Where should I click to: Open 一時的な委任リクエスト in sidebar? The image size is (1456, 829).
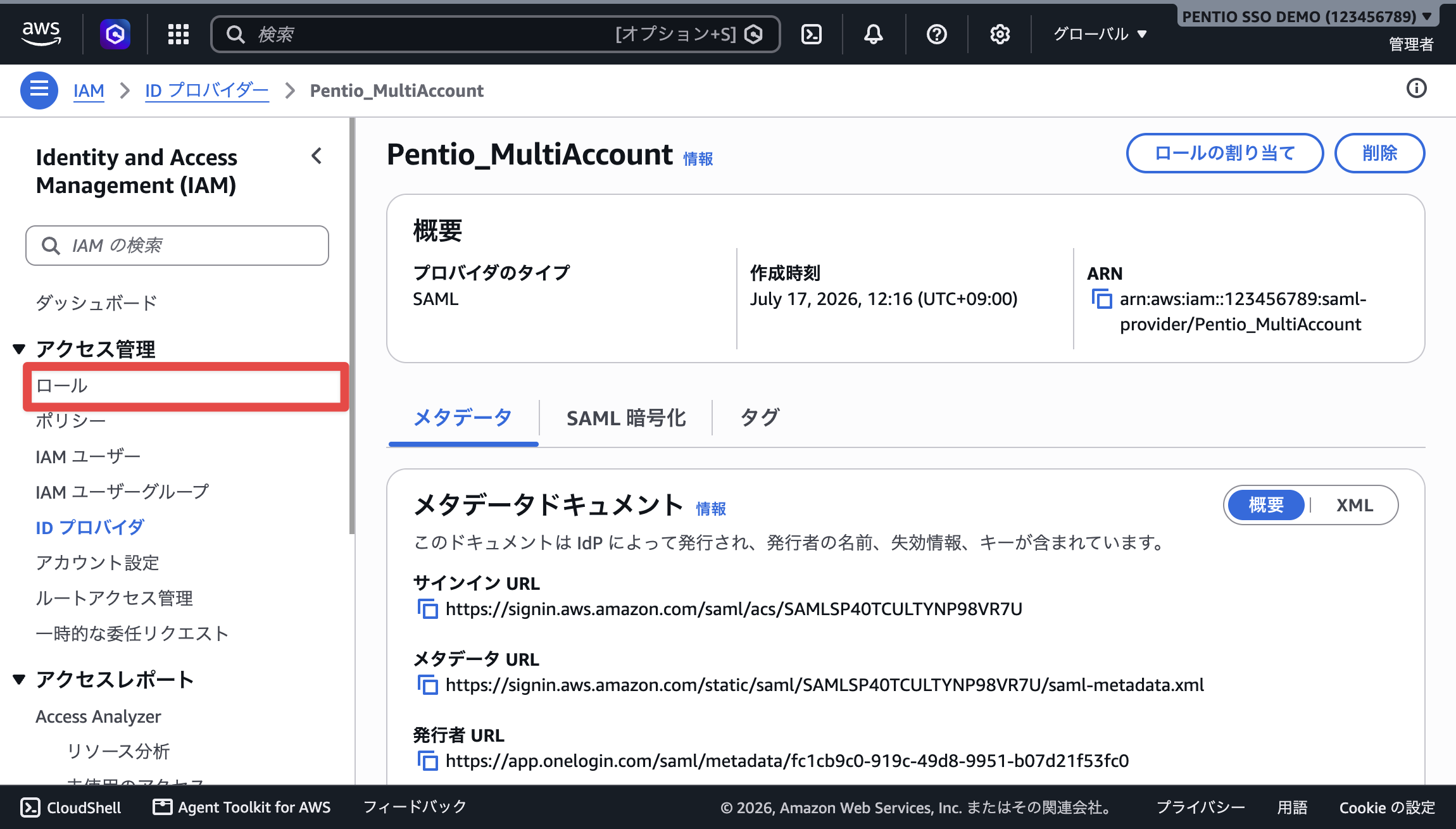132,633
